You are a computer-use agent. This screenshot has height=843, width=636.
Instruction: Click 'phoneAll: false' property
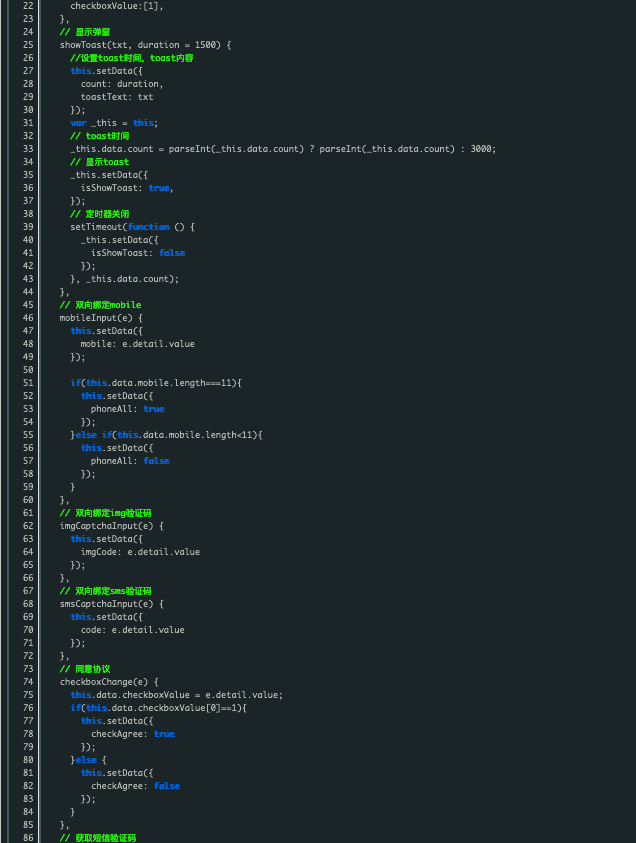point(130,461)
